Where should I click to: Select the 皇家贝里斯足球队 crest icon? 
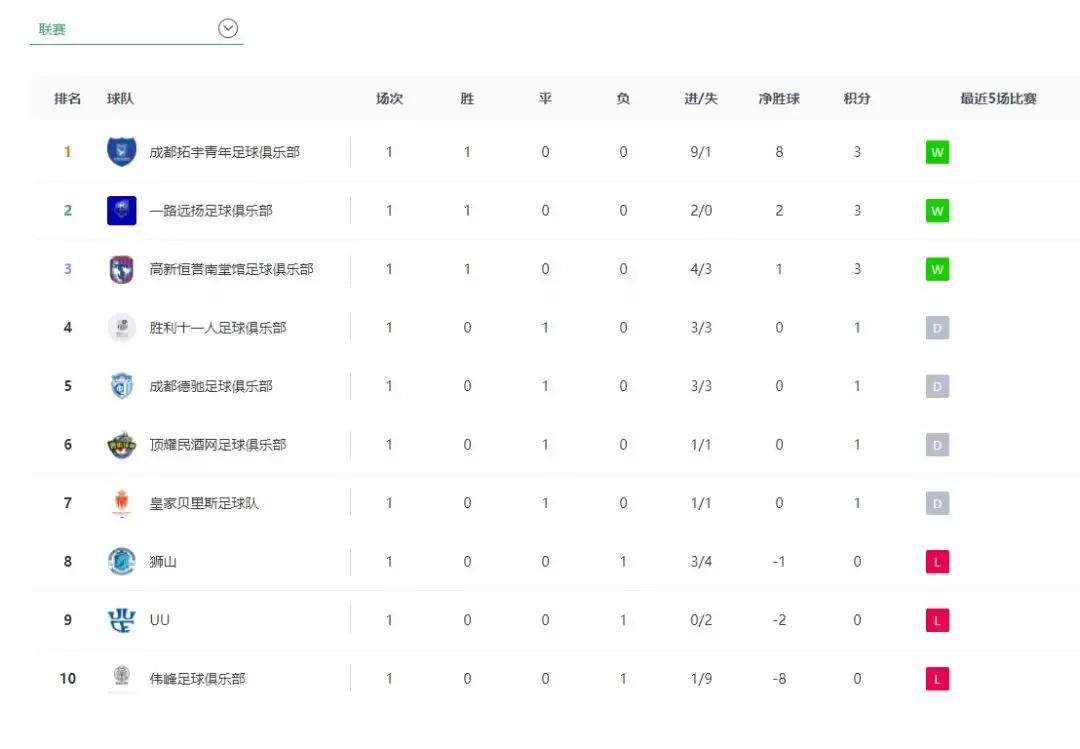click(122, 503)
